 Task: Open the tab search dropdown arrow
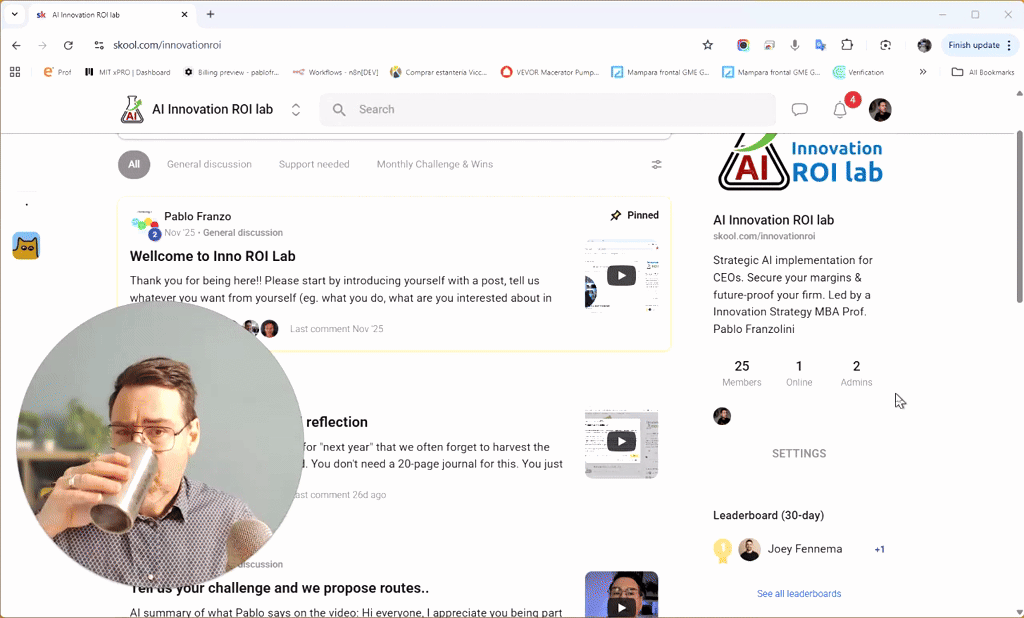point(14,14)
